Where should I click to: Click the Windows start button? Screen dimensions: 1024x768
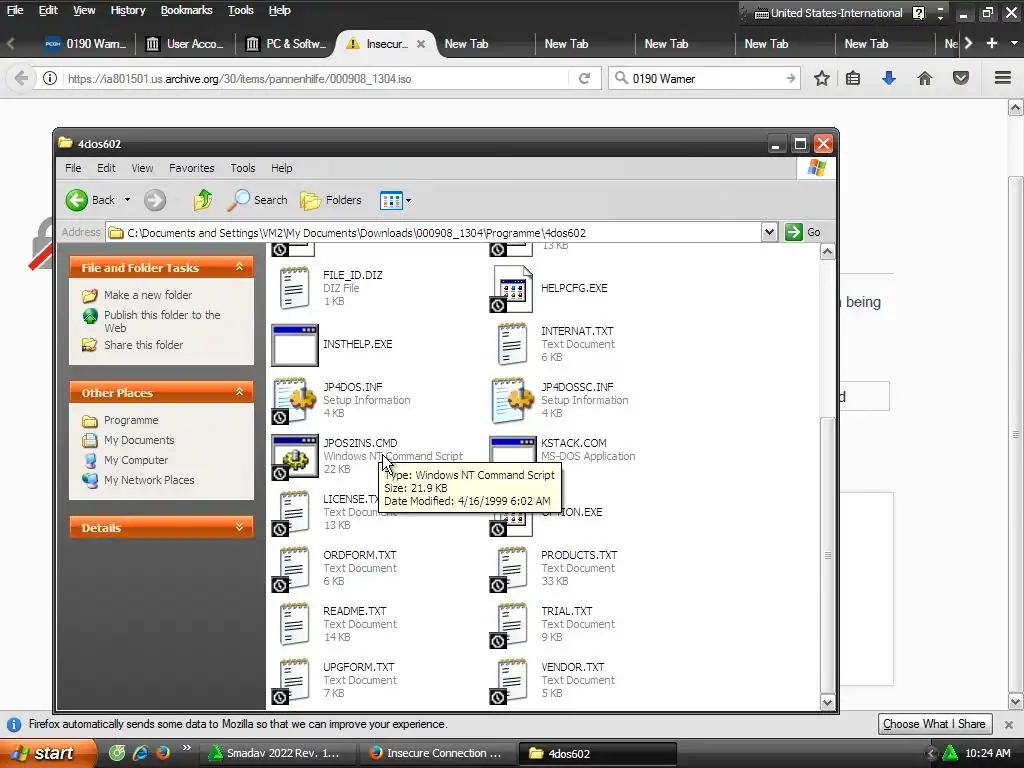(x=46, y=753)
